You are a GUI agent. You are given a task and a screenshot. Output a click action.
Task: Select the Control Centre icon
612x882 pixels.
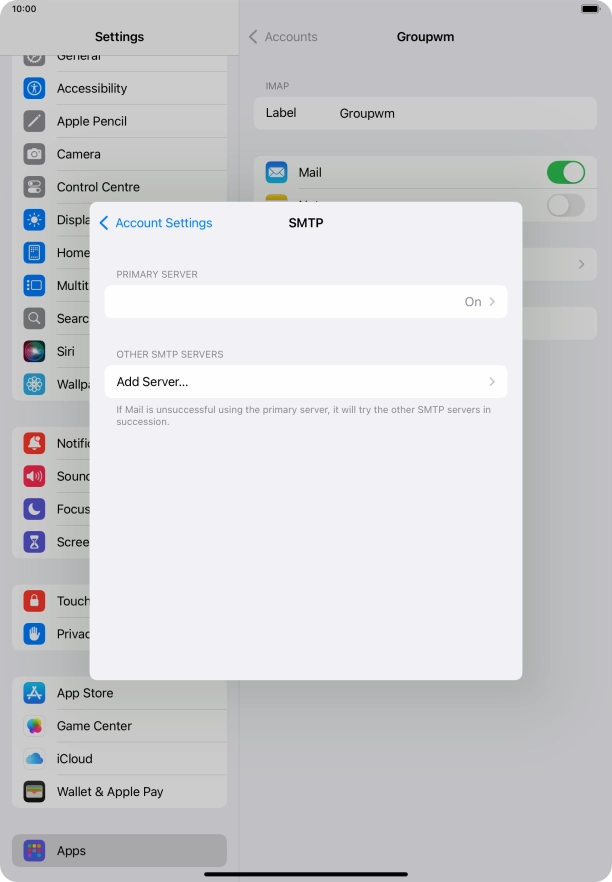[35, 187]
